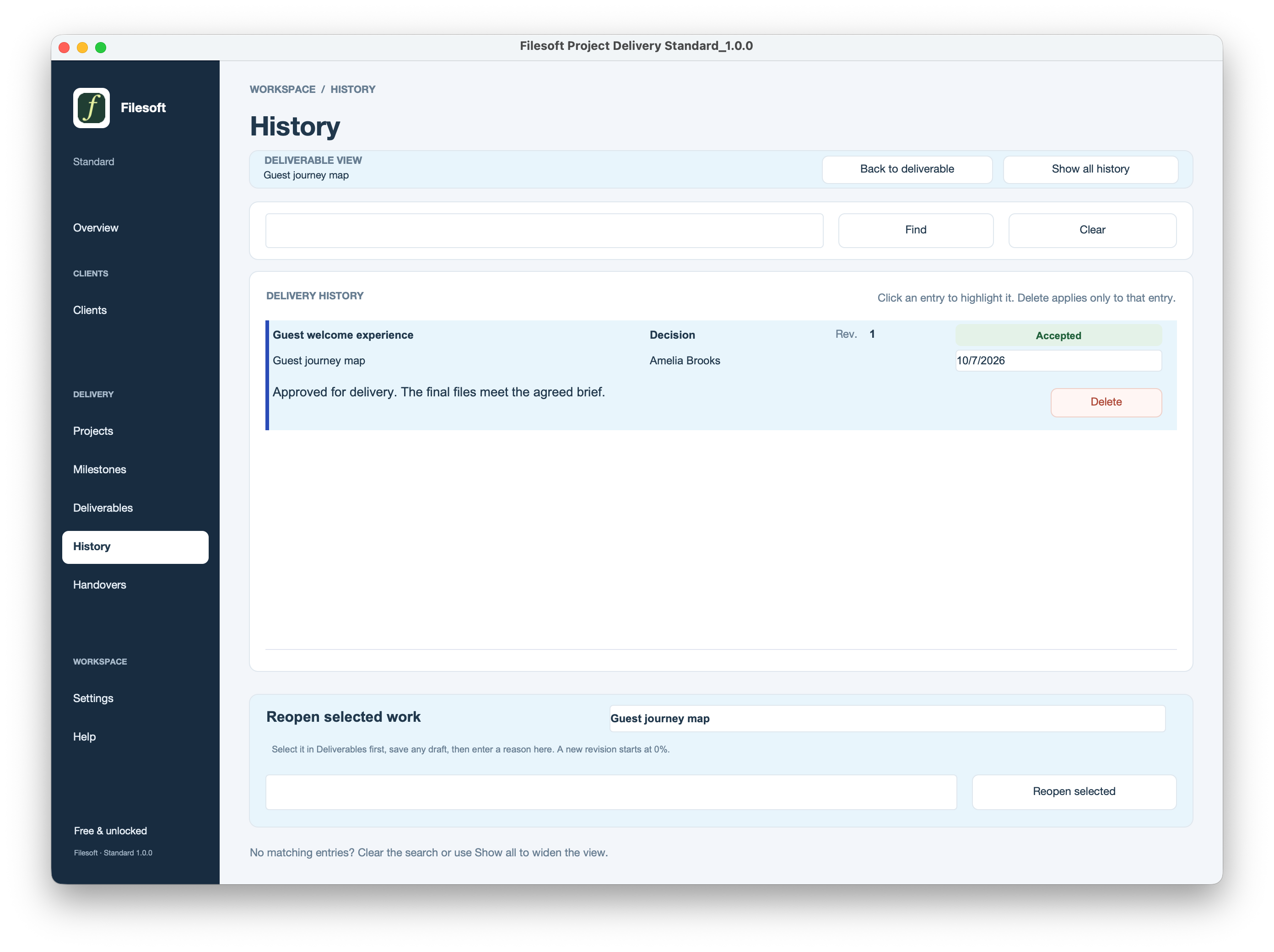
Task: Focus the reopen reason input
Action: coord(610,792)
